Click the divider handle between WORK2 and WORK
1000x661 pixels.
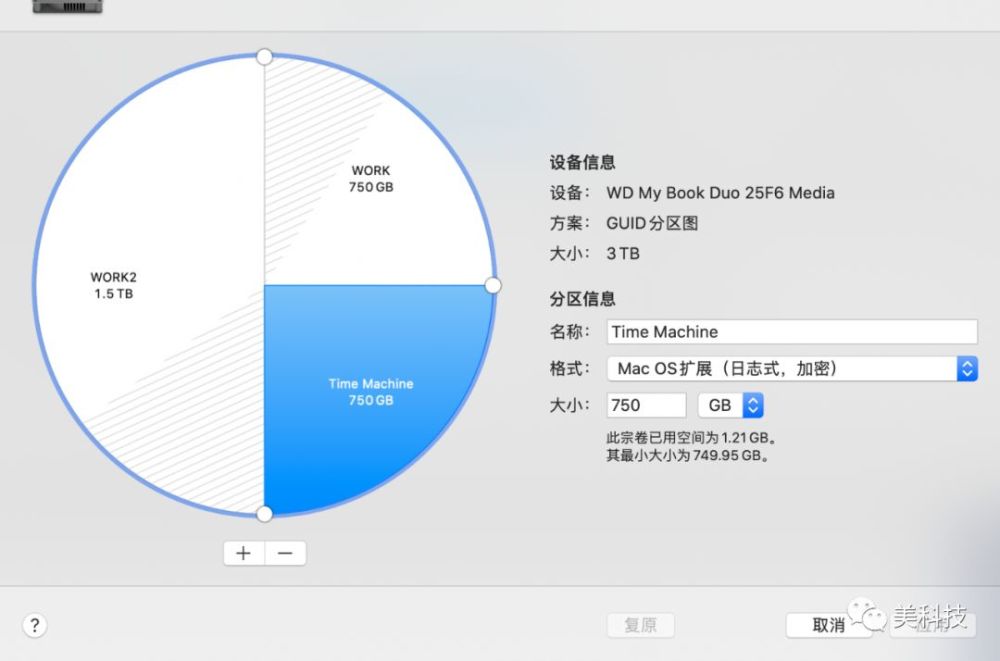click(x=264, y=57)
